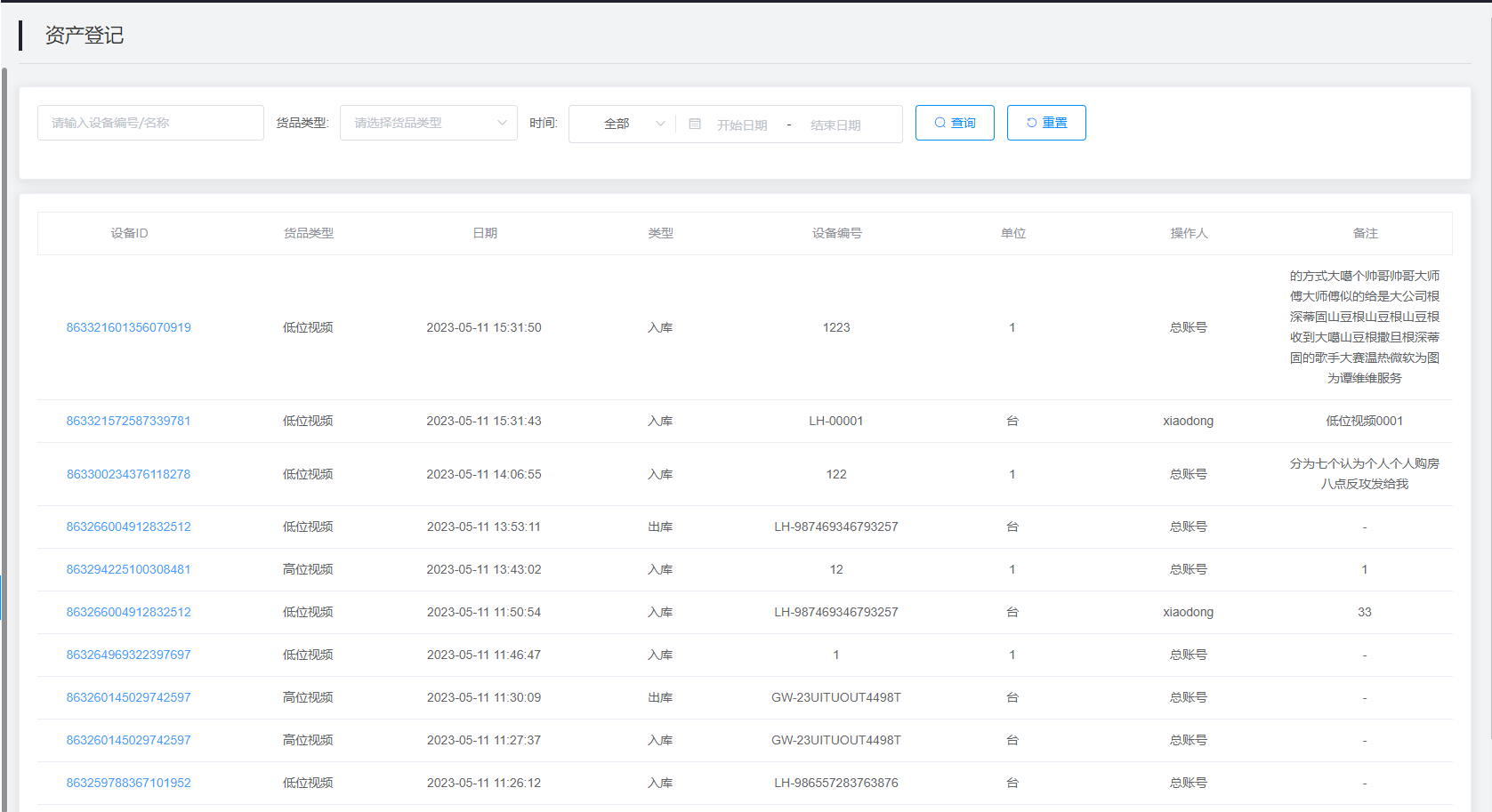Click the 备注 column header
The image size is (1492, 812).
pyautogui.click(x=1365, y=233)
